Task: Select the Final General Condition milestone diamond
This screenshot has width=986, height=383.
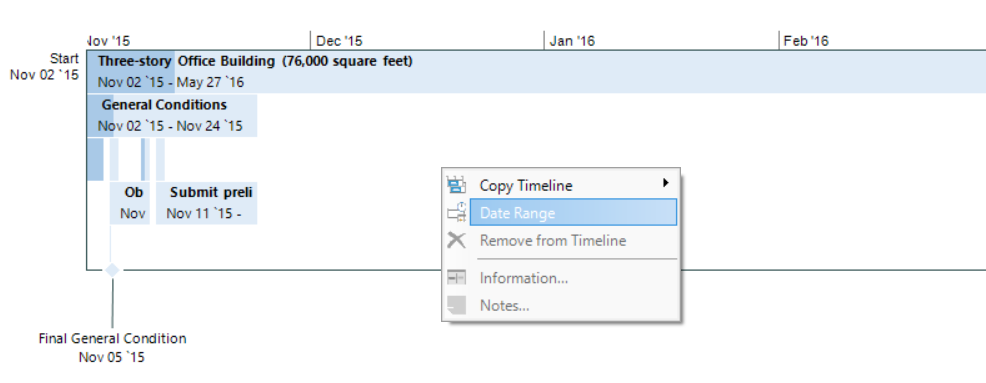Action: [112, 270]
